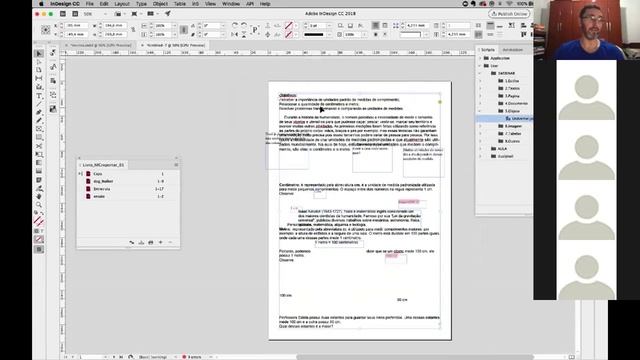Click the fill and stroke box in toolbox
The image size is (640, 360).
click(39, 221)
